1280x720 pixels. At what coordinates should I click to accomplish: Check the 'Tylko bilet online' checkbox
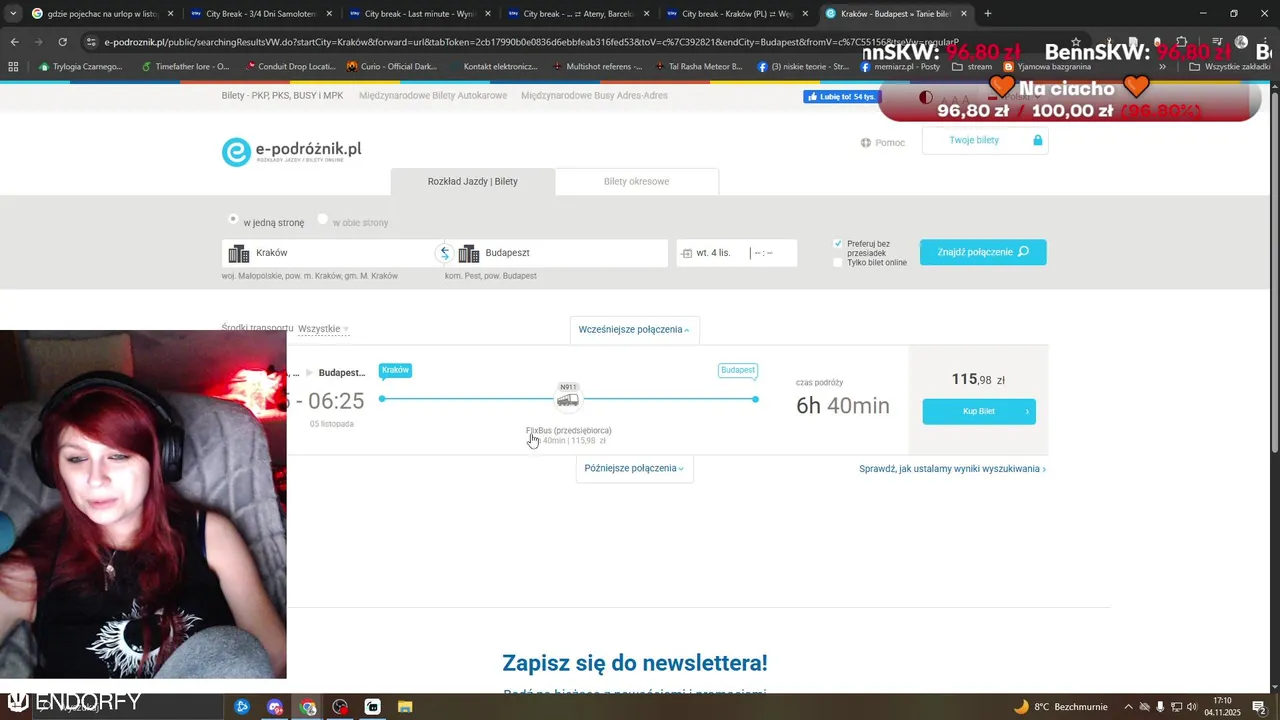click(x=838, y=263)
